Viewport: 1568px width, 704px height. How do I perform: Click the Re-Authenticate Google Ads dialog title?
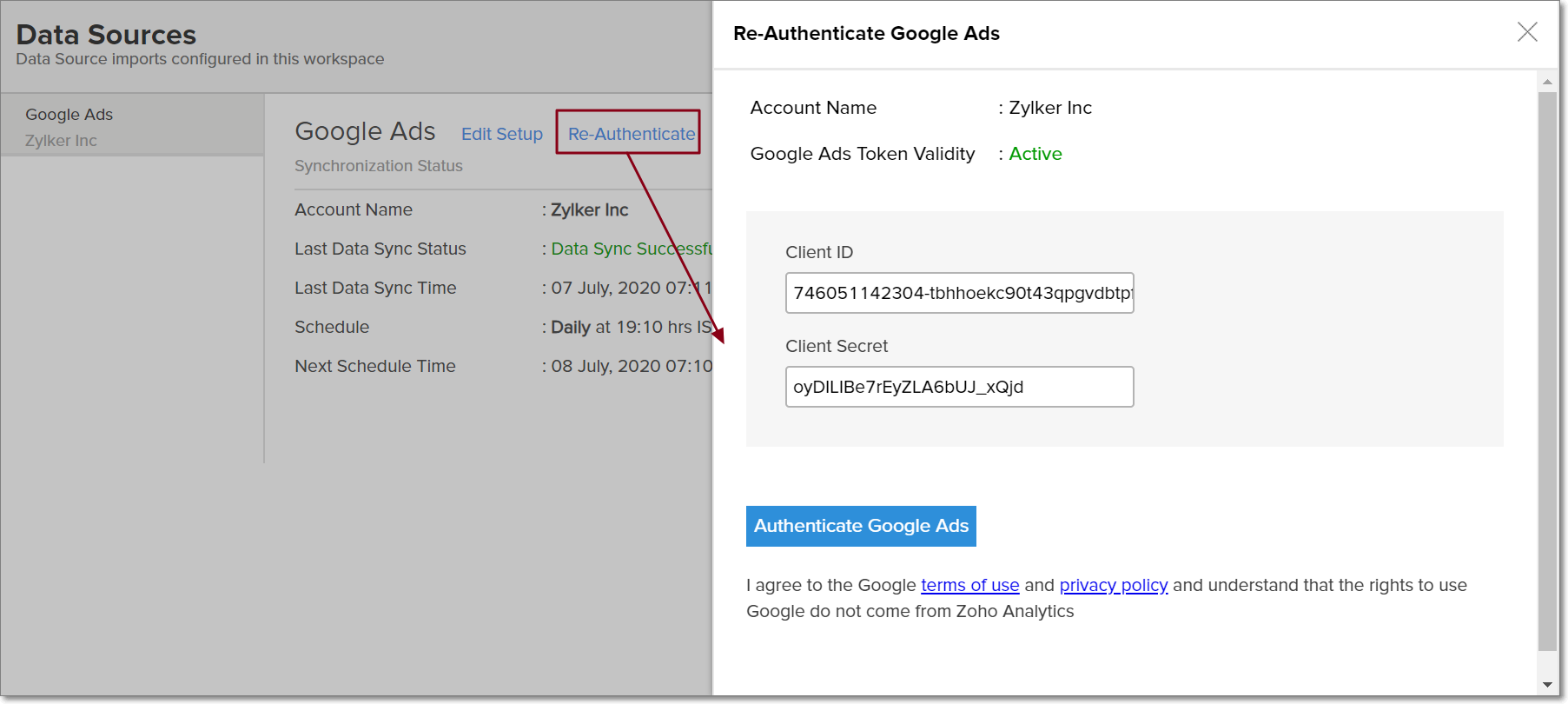(866, 33)
